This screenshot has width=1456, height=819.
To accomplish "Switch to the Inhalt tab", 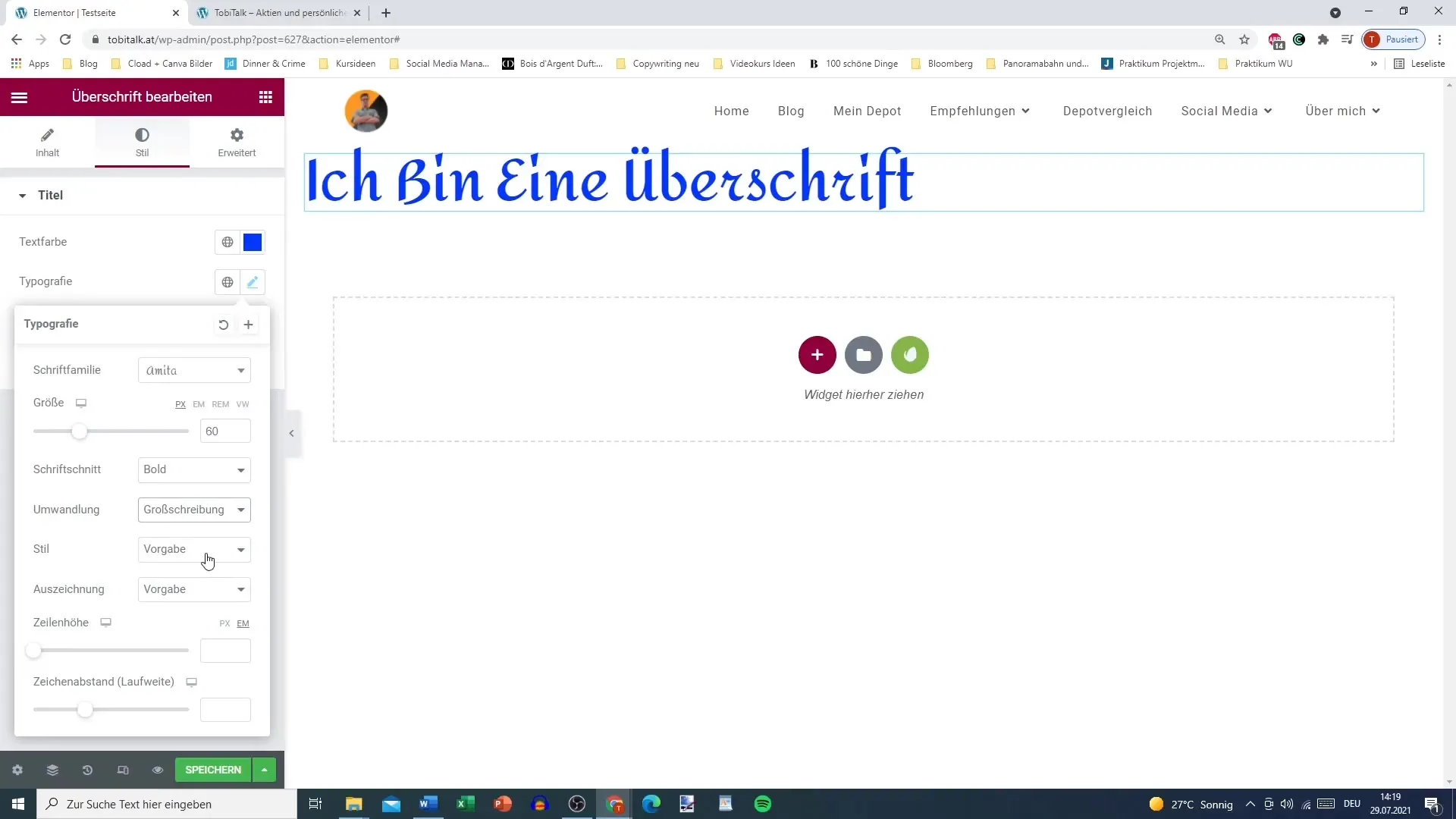I will (47, 142).
